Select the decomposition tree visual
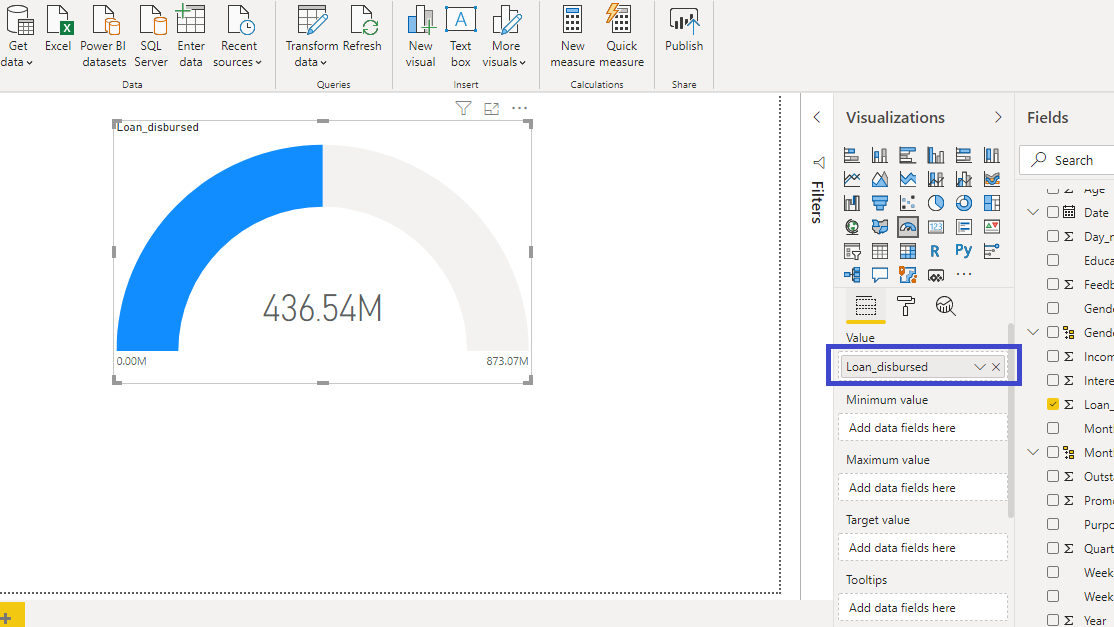This screenshot has height=627, width=1114. 852,275
